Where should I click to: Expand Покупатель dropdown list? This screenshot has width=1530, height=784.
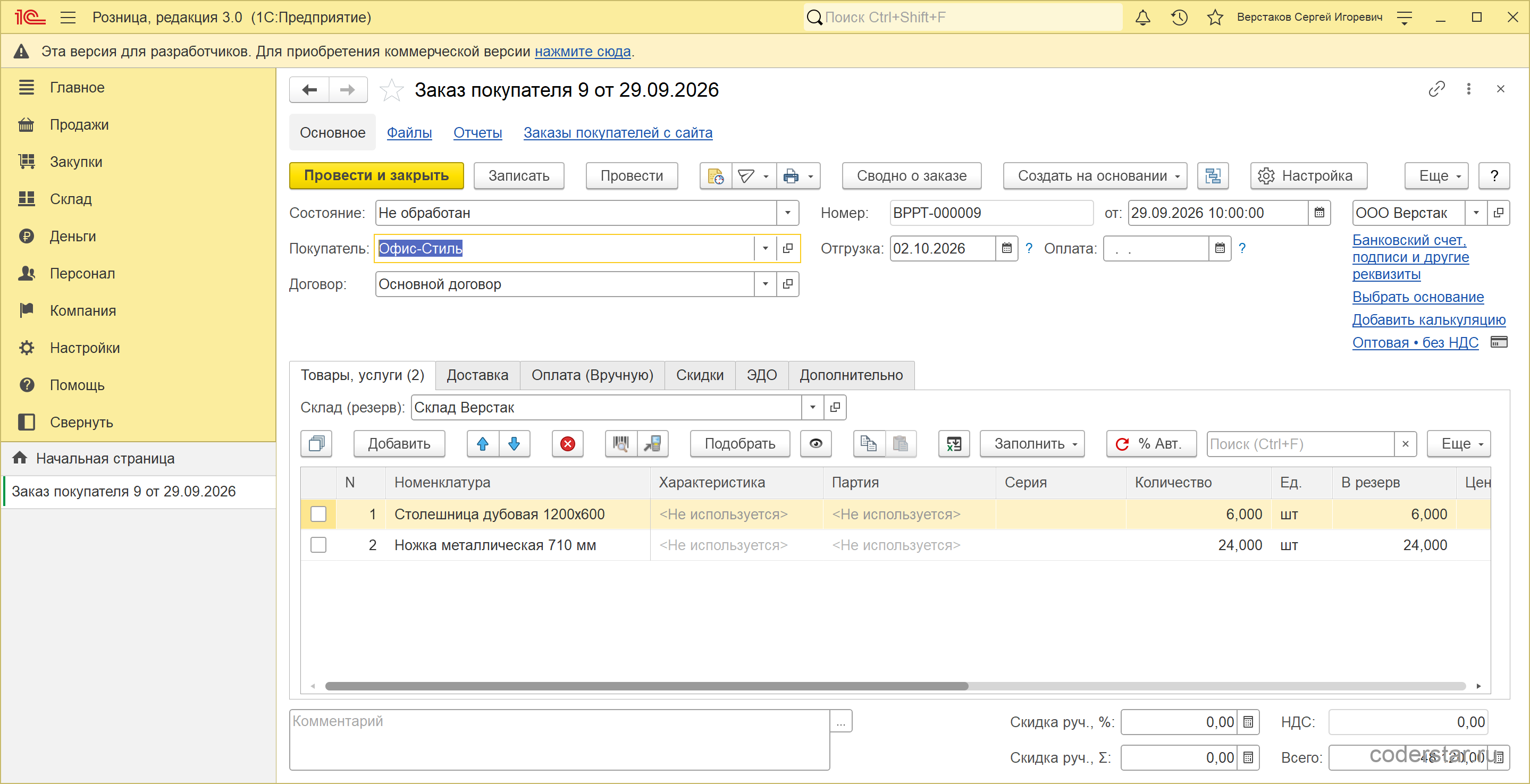pos(765,248)
